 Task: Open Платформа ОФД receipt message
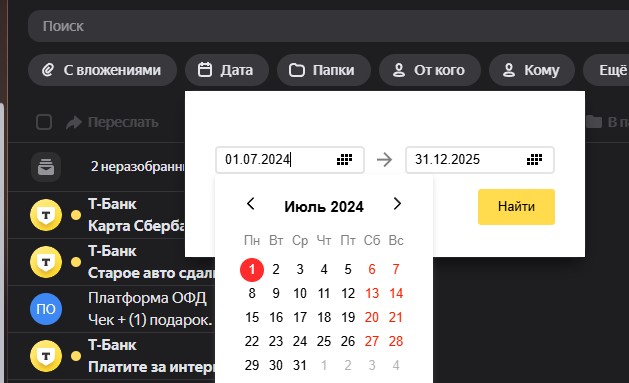tap(112, 309)
